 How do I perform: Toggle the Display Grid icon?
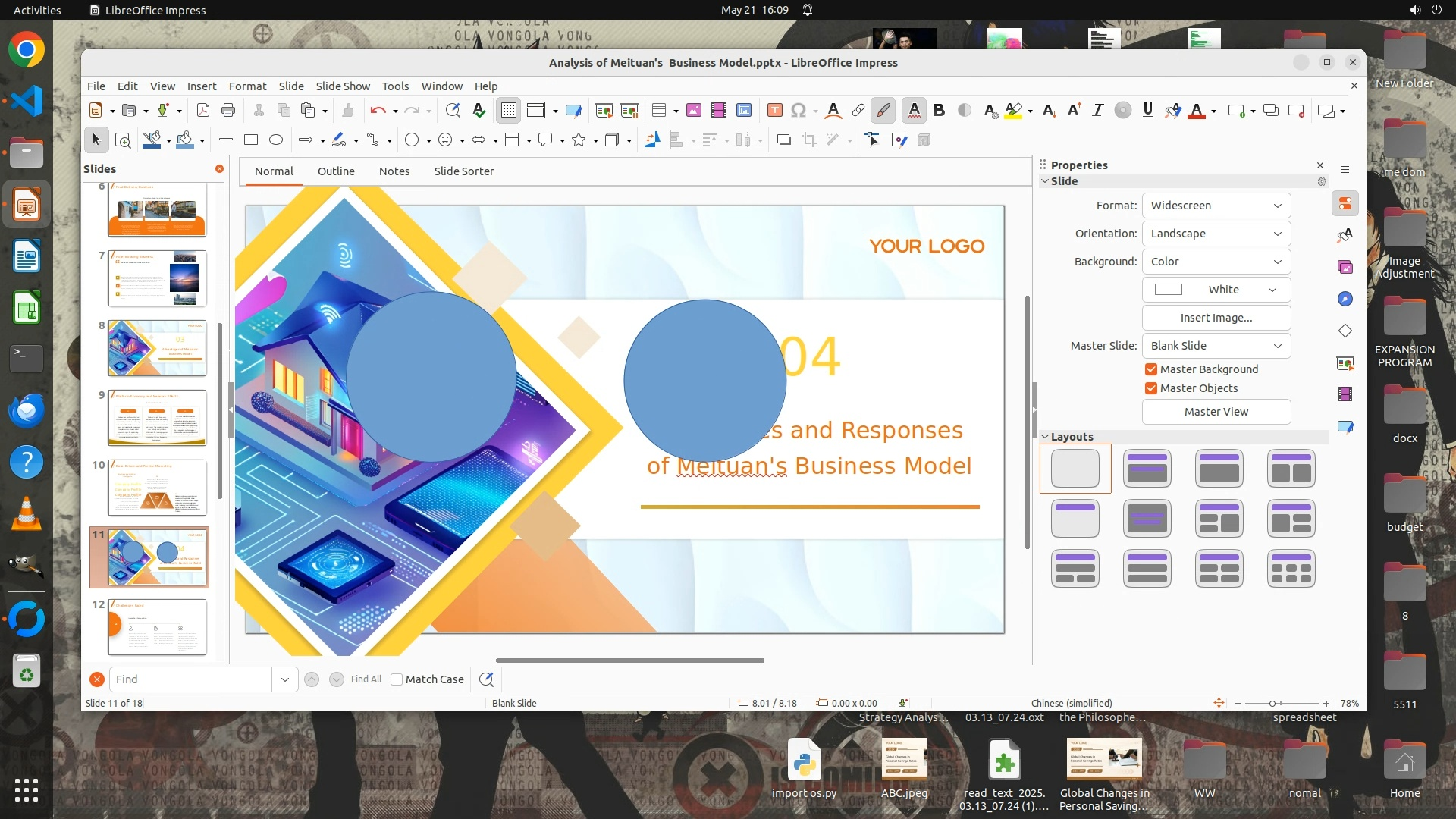508,111
